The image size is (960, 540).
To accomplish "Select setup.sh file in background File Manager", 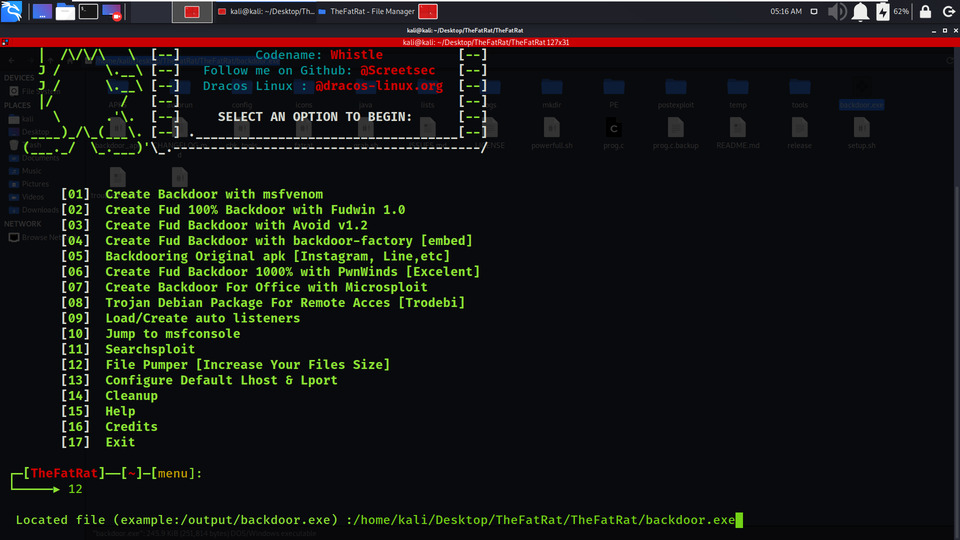I will coord(861,134).
